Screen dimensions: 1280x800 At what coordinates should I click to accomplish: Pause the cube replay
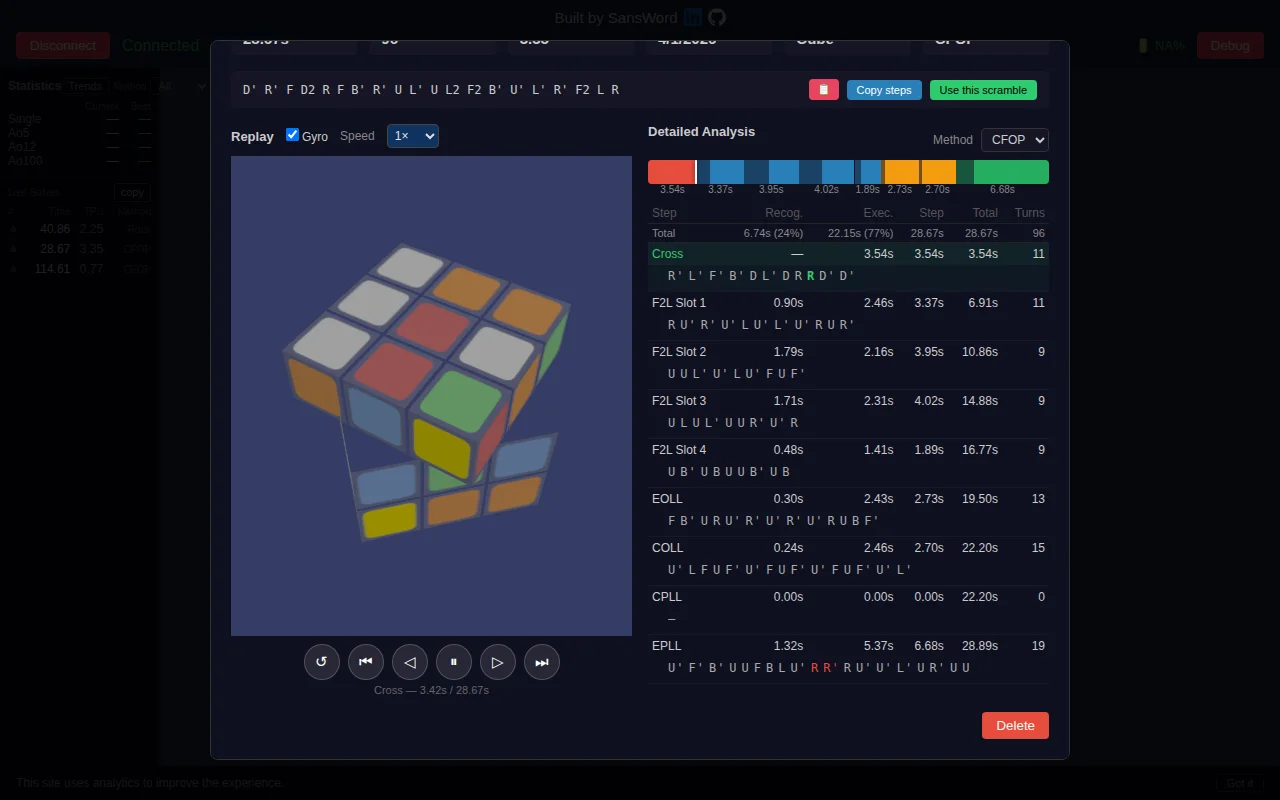pyautogui.click(x=453, y=662)
